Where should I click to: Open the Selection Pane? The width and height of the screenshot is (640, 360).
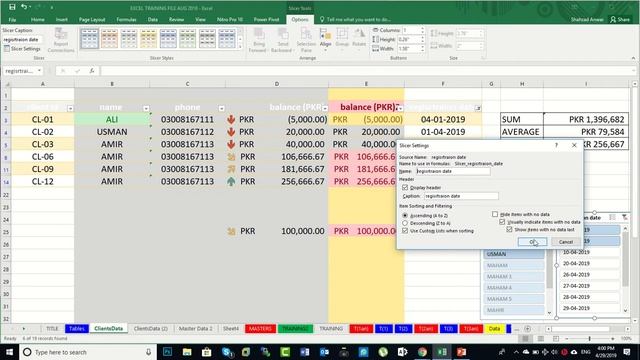coord(306,40)
